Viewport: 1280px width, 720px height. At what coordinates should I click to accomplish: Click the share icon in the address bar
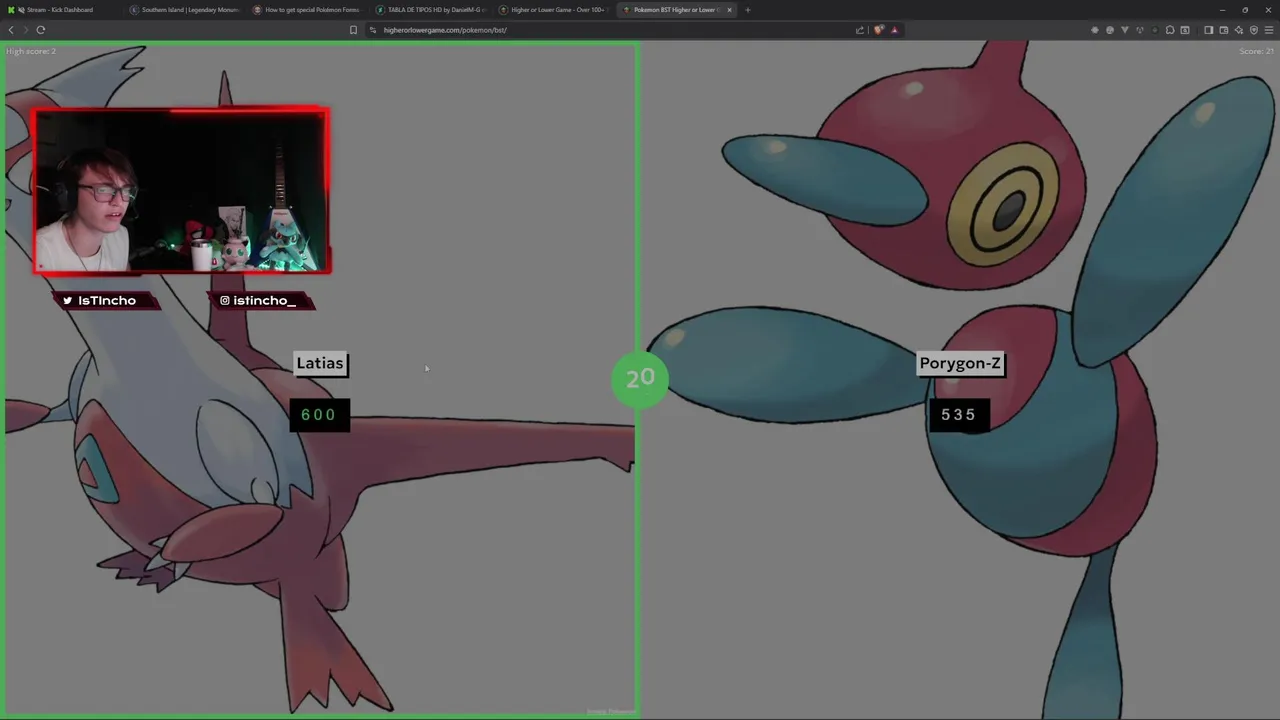coord(859,30)
